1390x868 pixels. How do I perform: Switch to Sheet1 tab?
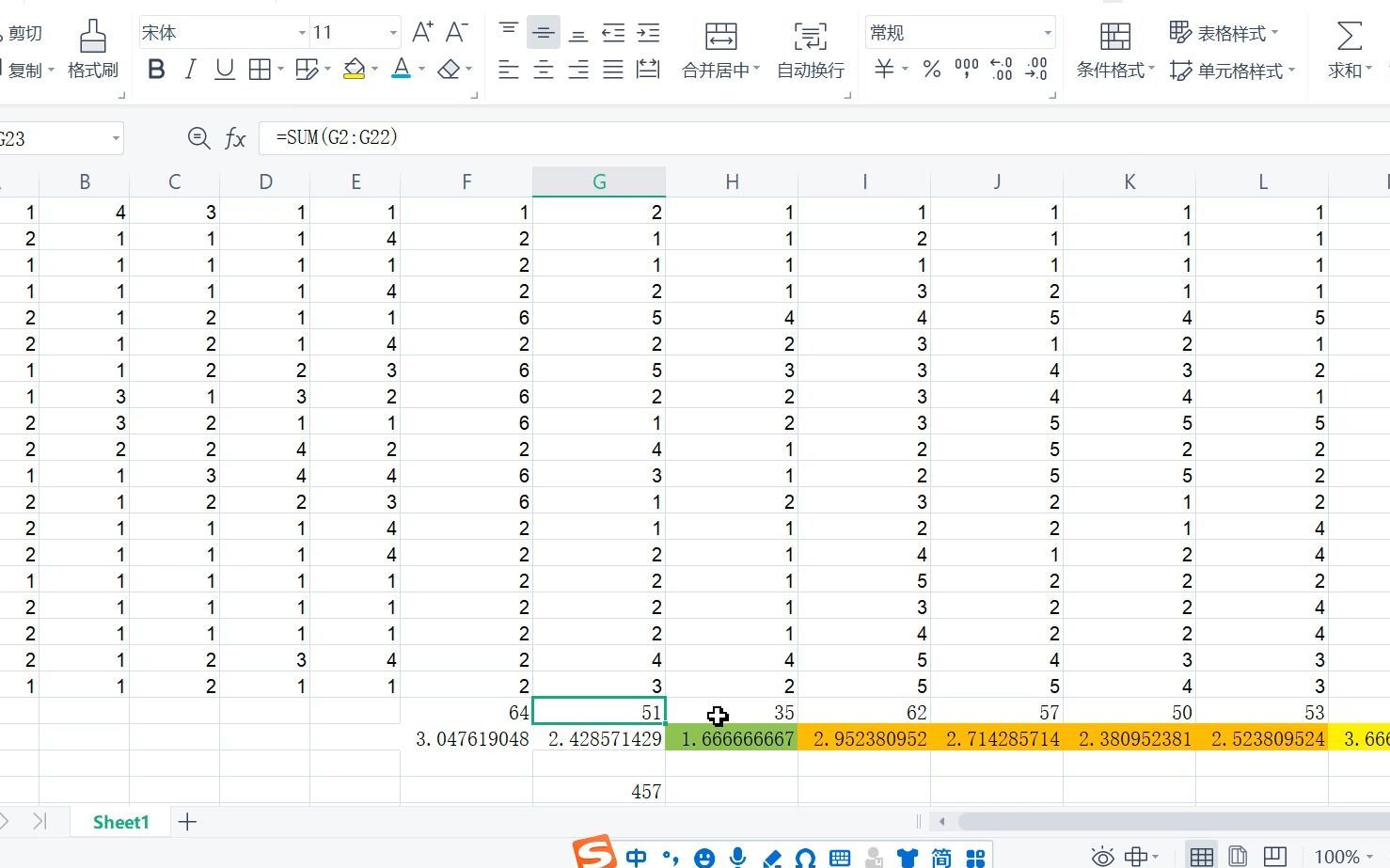click(x=120, y=822)
